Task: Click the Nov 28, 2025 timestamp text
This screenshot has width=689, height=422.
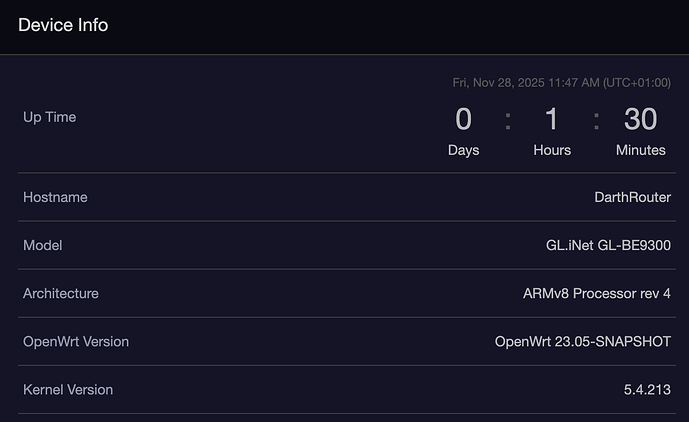Action: [x=561, y=83]
